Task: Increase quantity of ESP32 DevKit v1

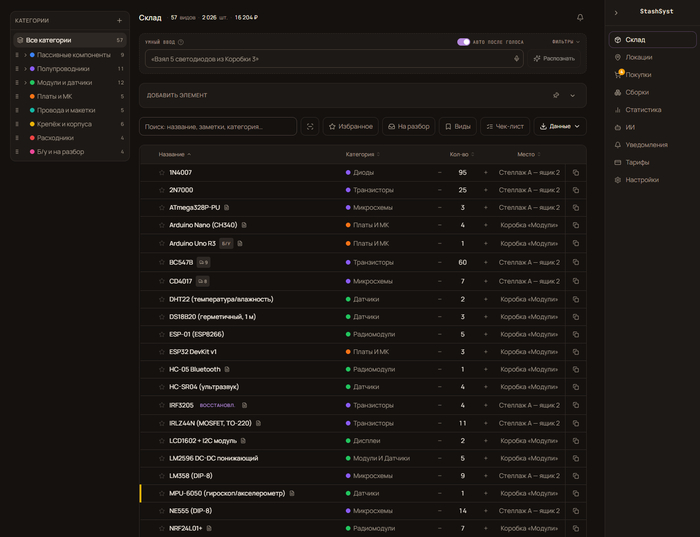Action: (x=486, y=352)
